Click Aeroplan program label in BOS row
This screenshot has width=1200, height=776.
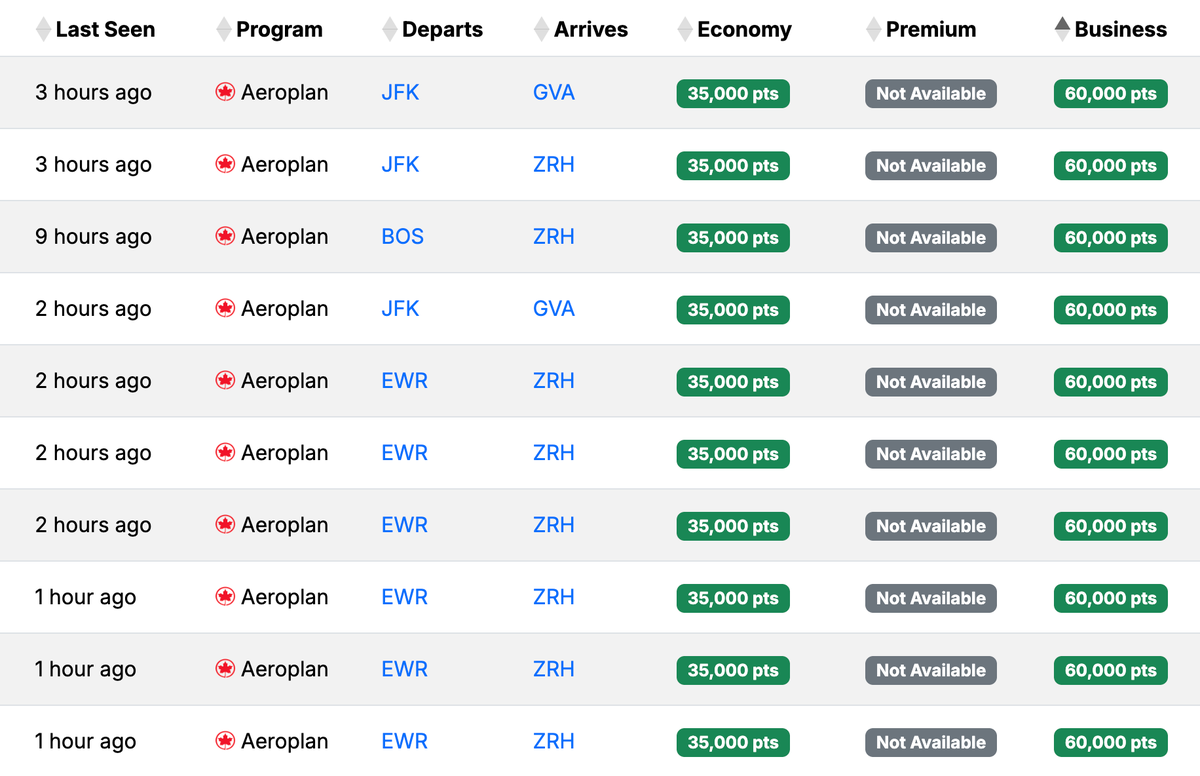click(x=284, y=237)
